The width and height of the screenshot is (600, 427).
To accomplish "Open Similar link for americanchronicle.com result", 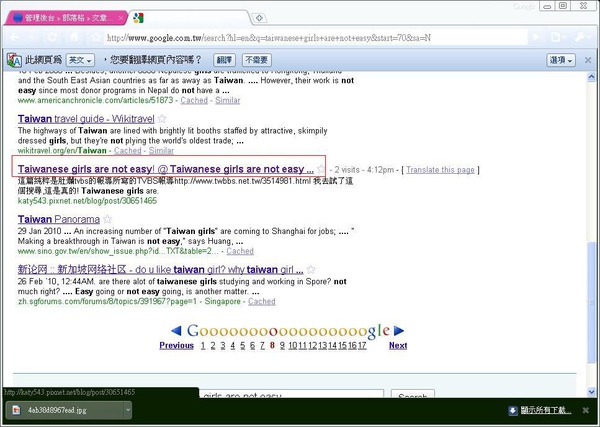I will tap(228, 100).
